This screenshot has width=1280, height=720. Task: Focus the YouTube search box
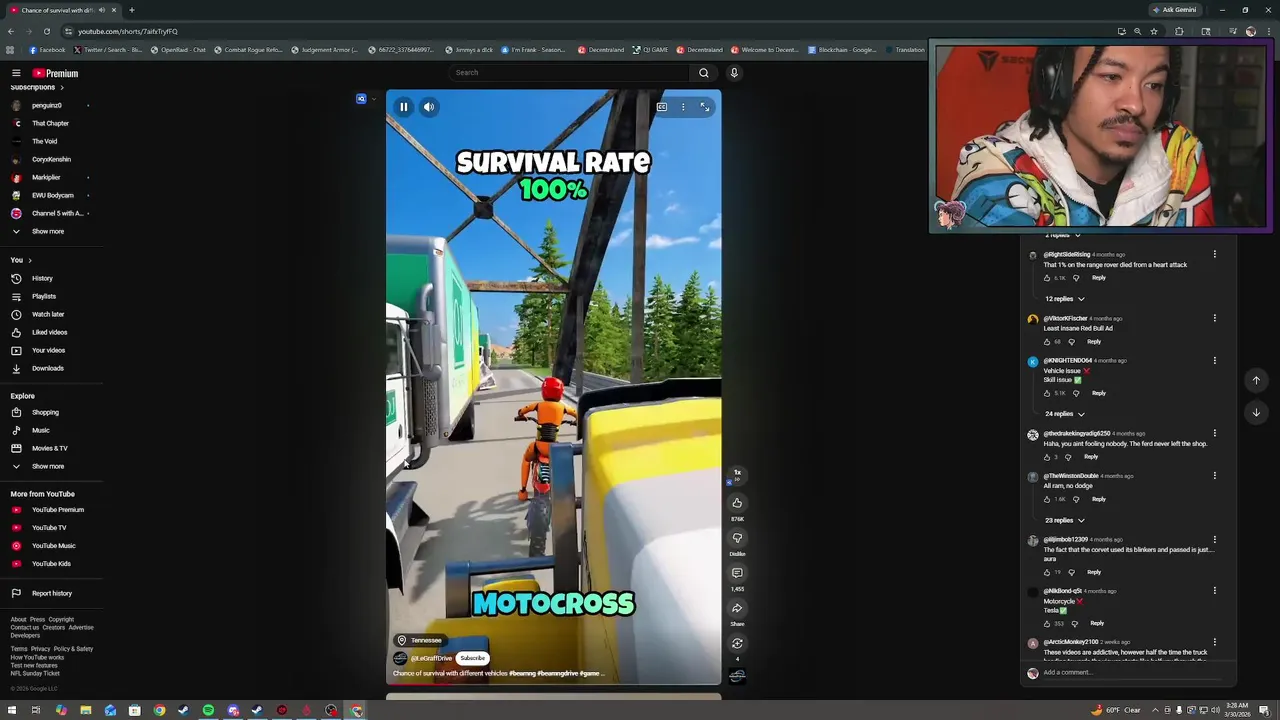(x=569, y=72)
